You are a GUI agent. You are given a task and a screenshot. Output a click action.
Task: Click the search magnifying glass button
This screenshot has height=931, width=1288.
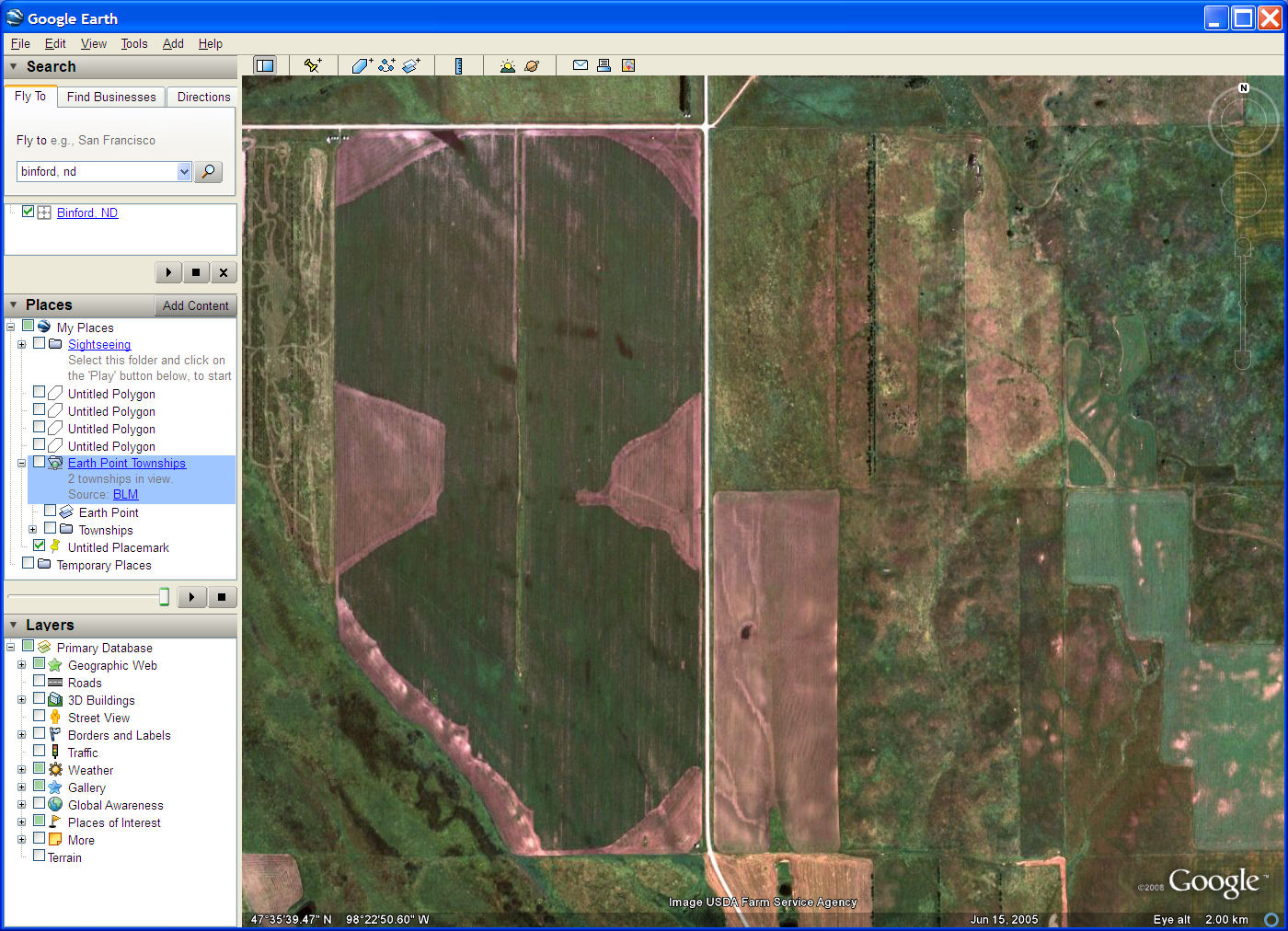click(x=209, y=171)
